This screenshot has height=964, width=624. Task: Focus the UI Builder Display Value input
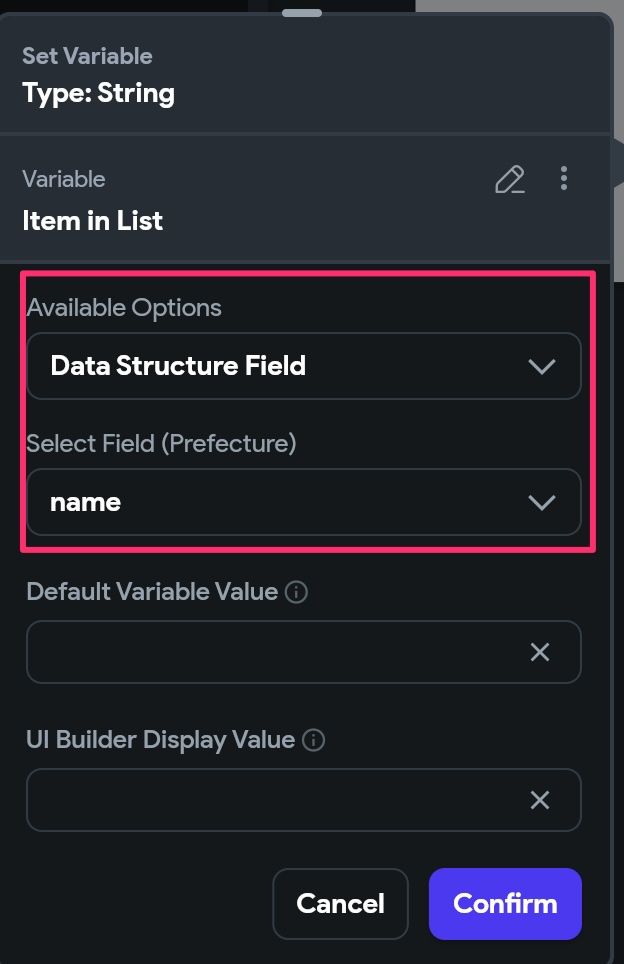(270, 800)
